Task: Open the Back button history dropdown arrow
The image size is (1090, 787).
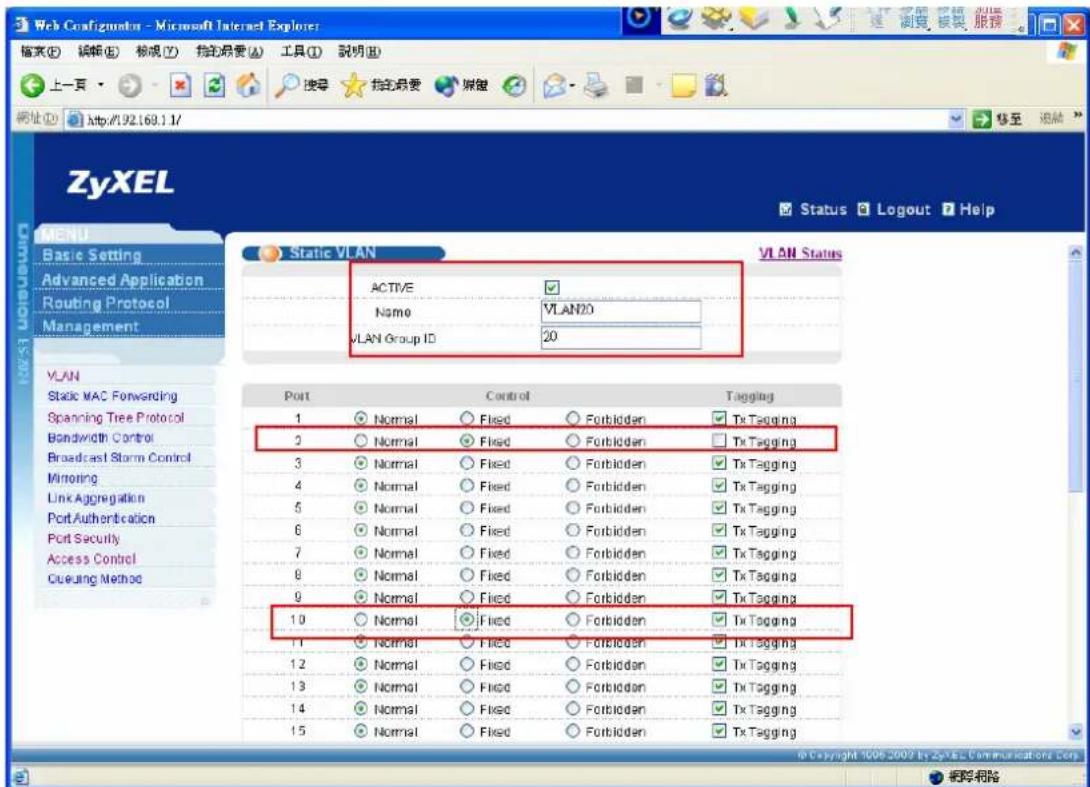Action: coord(101,86)
